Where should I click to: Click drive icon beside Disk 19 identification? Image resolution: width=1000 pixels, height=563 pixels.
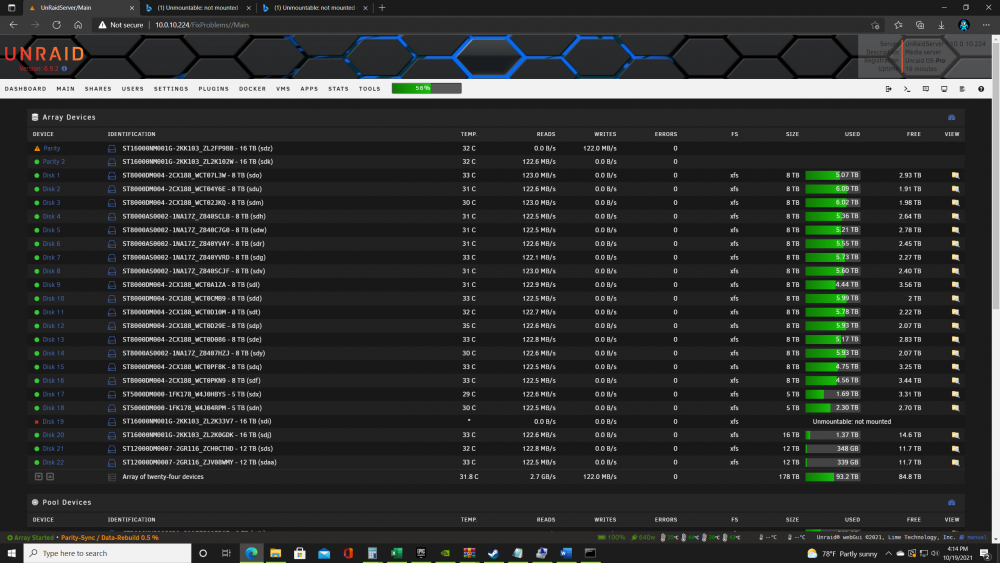point(112,422)
